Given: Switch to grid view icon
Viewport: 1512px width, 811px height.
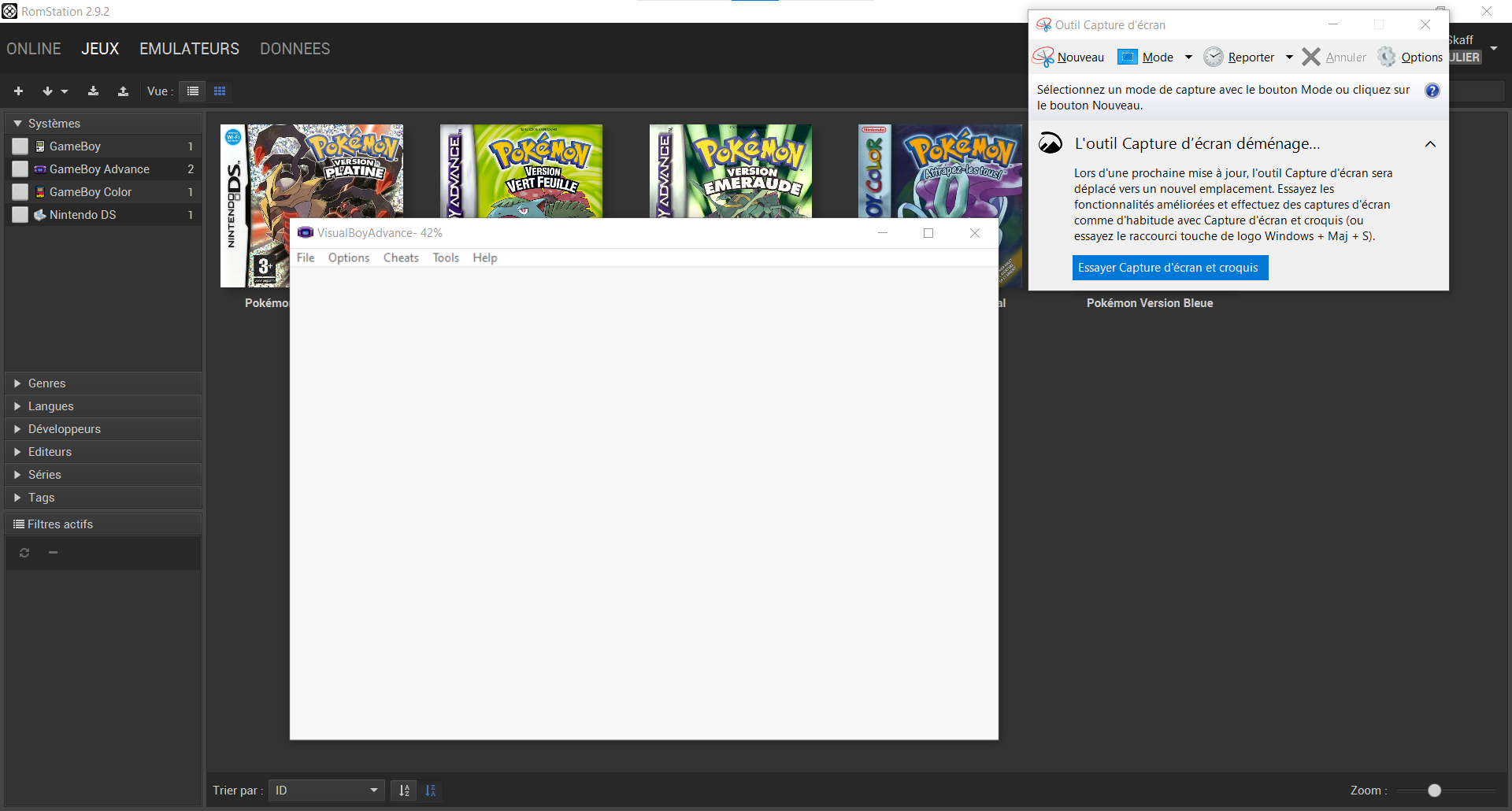Looking at the screenshot, I should click(x=220, y=91).
